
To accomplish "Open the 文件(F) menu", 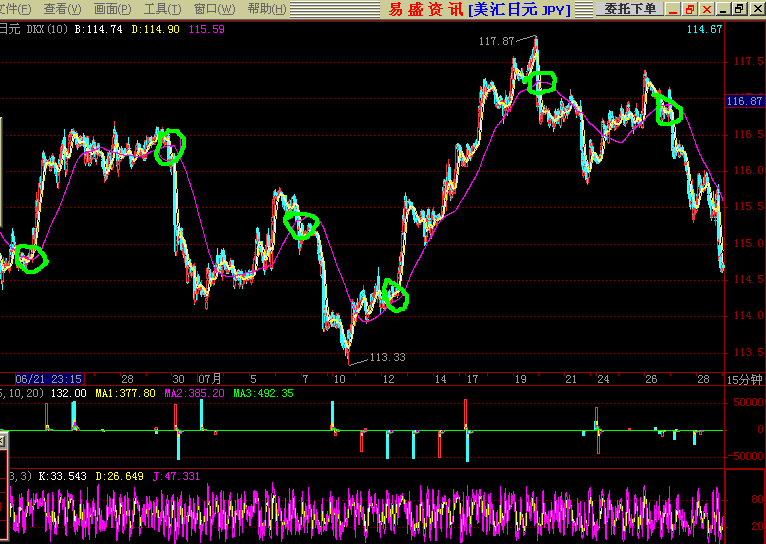I will click(14, 9).
